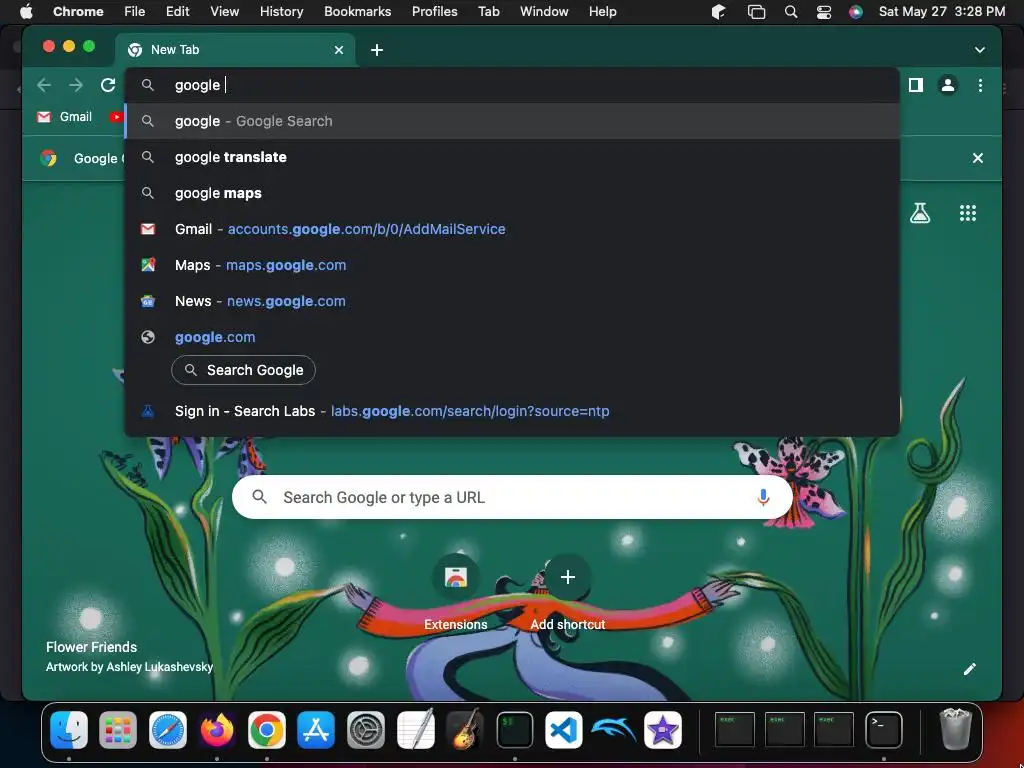Open the File menu
This screenshot has height=768, width=1024.
[x=135, y=12]
